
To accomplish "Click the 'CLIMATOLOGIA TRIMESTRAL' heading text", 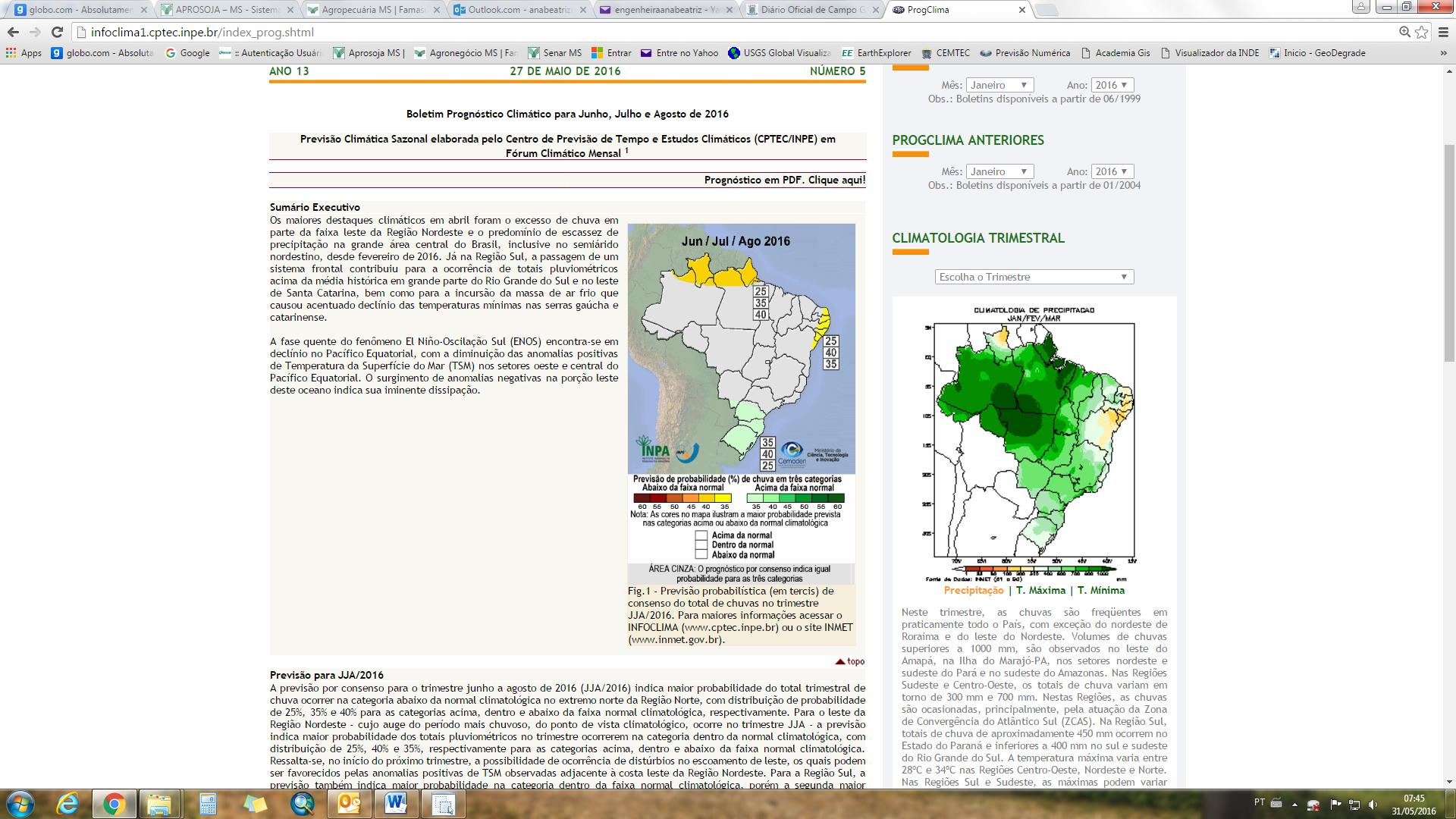I will [x=978, y=238].
